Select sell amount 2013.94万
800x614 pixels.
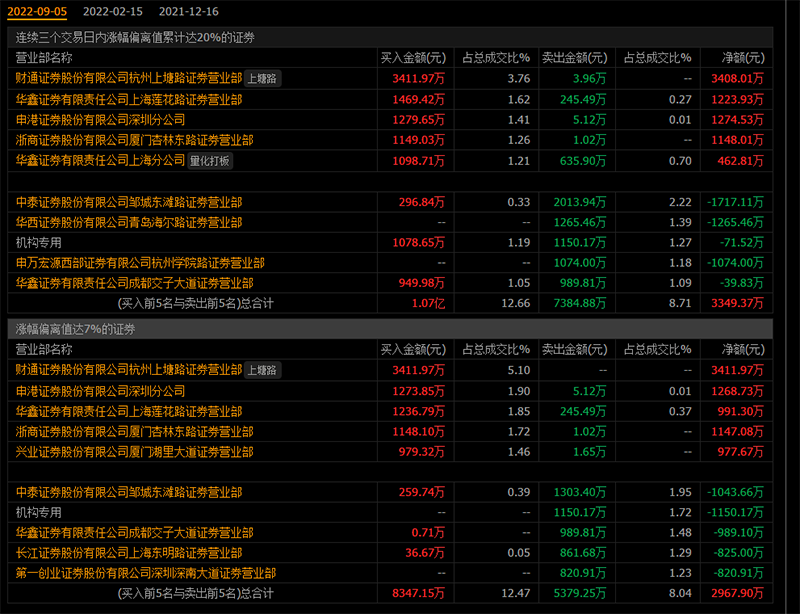580,202
